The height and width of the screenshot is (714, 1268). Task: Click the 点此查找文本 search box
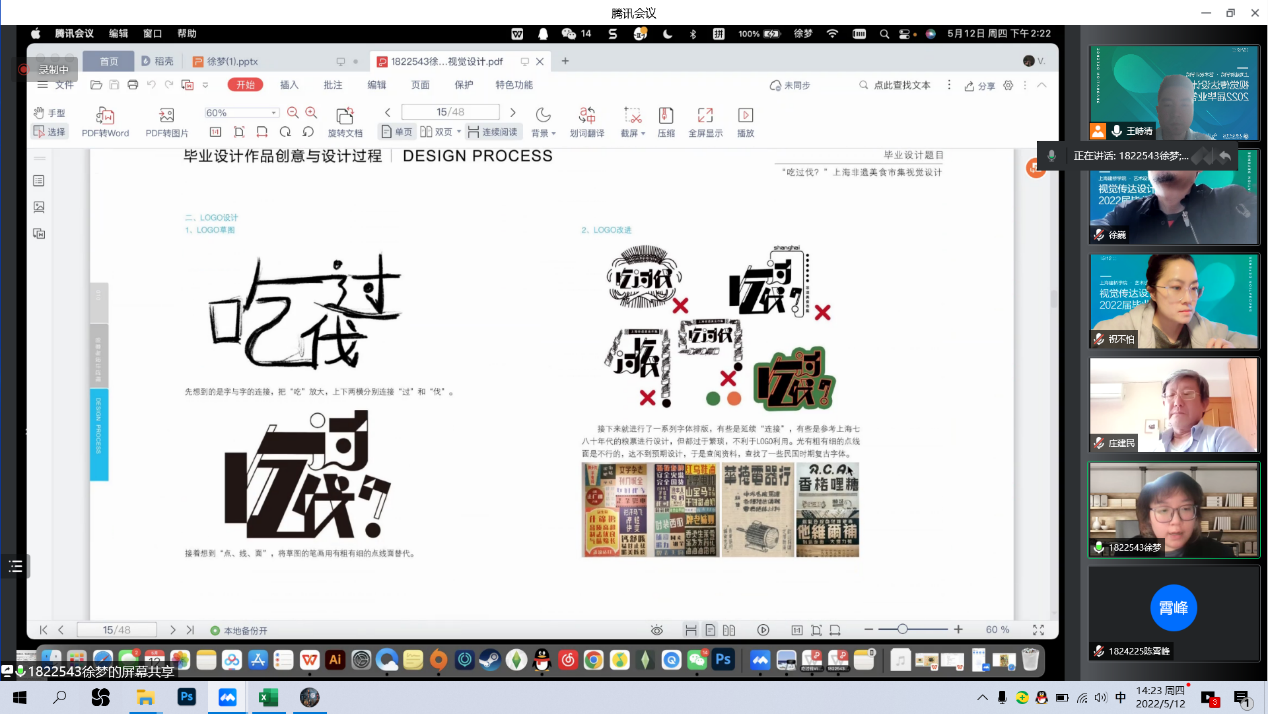(x=895, y=86)
